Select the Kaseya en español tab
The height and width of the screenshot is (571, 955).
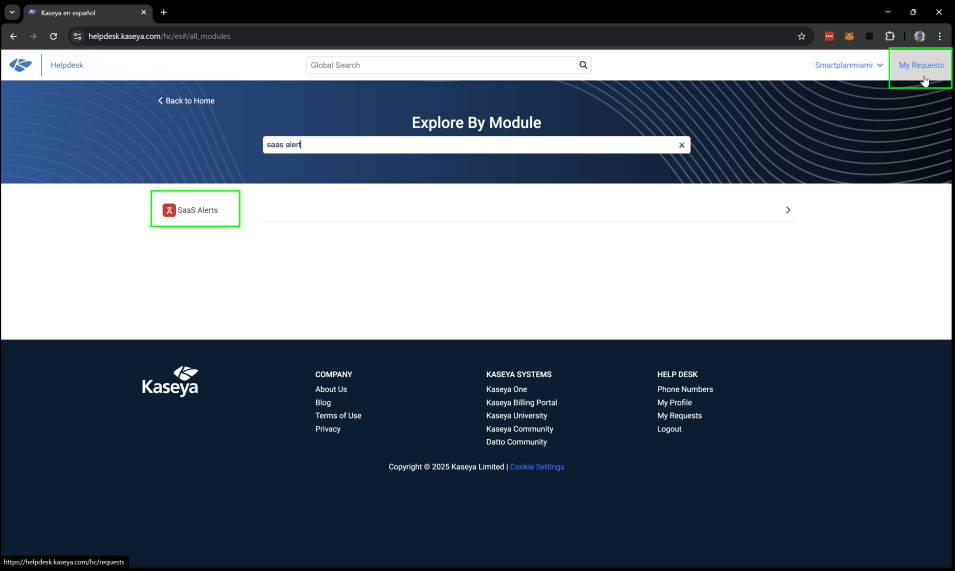(86, 13)
